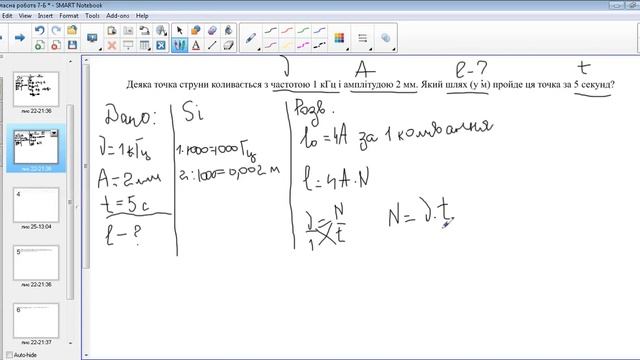Open page 4 thumbnail
The height and width of the screenshot is (360, 640).
click(x=36, y=205)
